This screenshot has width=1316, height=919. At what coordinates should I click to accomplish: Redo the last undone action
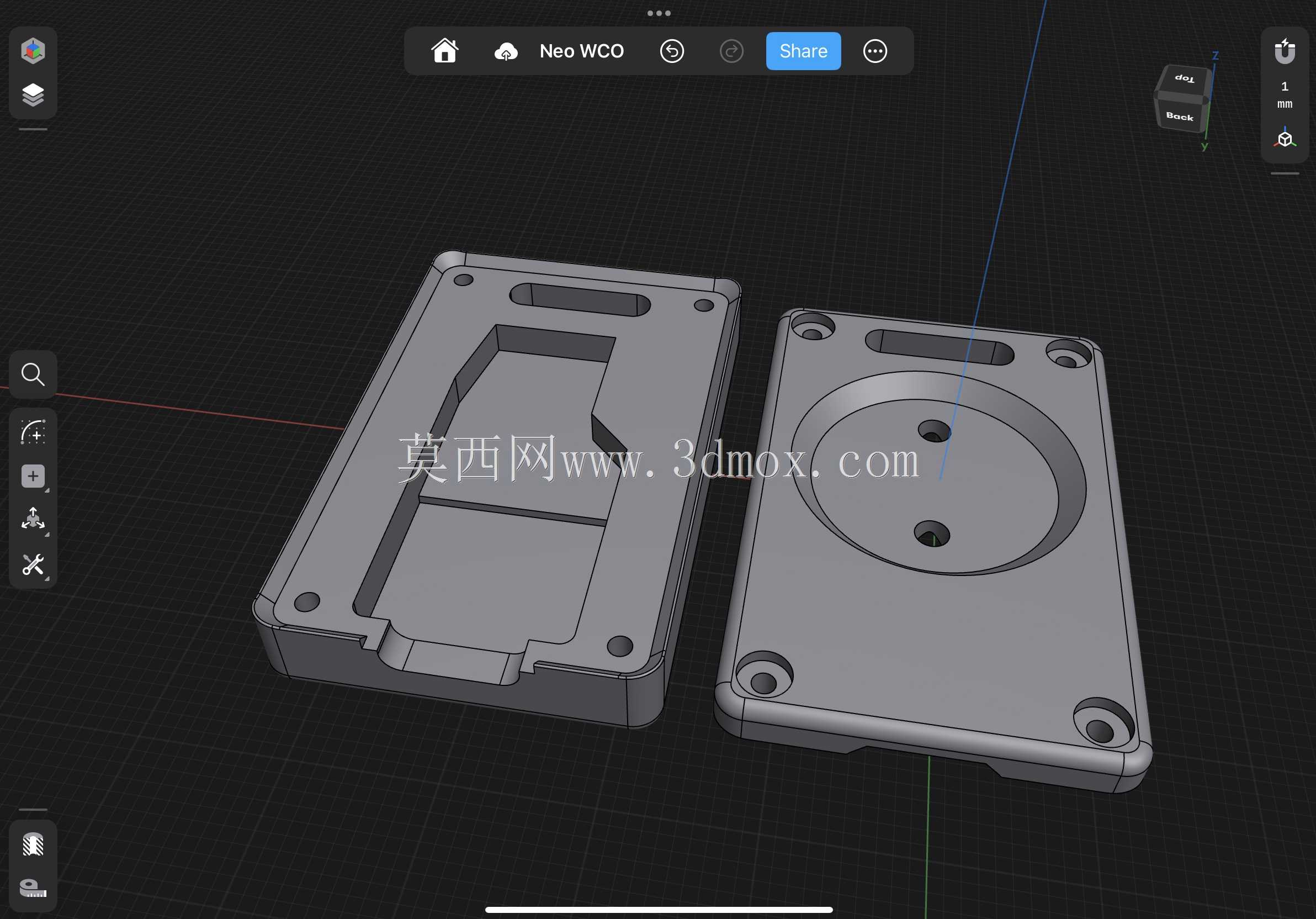731,51
